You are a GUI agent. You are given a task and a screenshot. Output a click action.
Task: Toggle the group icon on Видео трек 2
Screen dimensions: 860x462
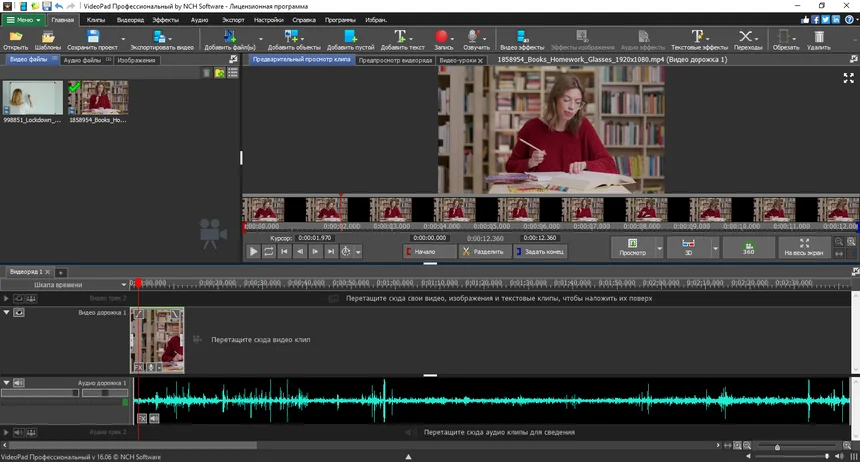coord(31,298)
